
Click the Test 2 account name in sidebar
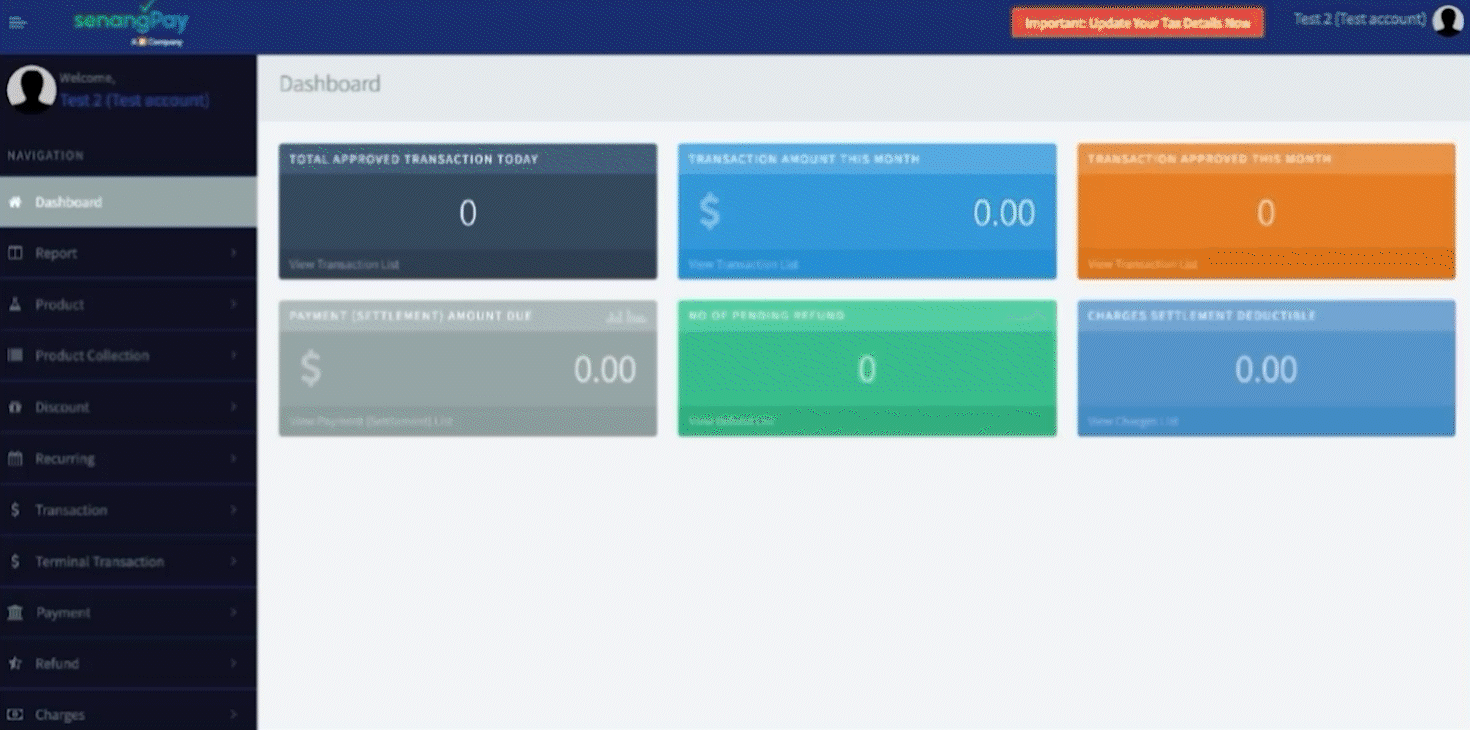pyautogui.click(x=134, y=100)
